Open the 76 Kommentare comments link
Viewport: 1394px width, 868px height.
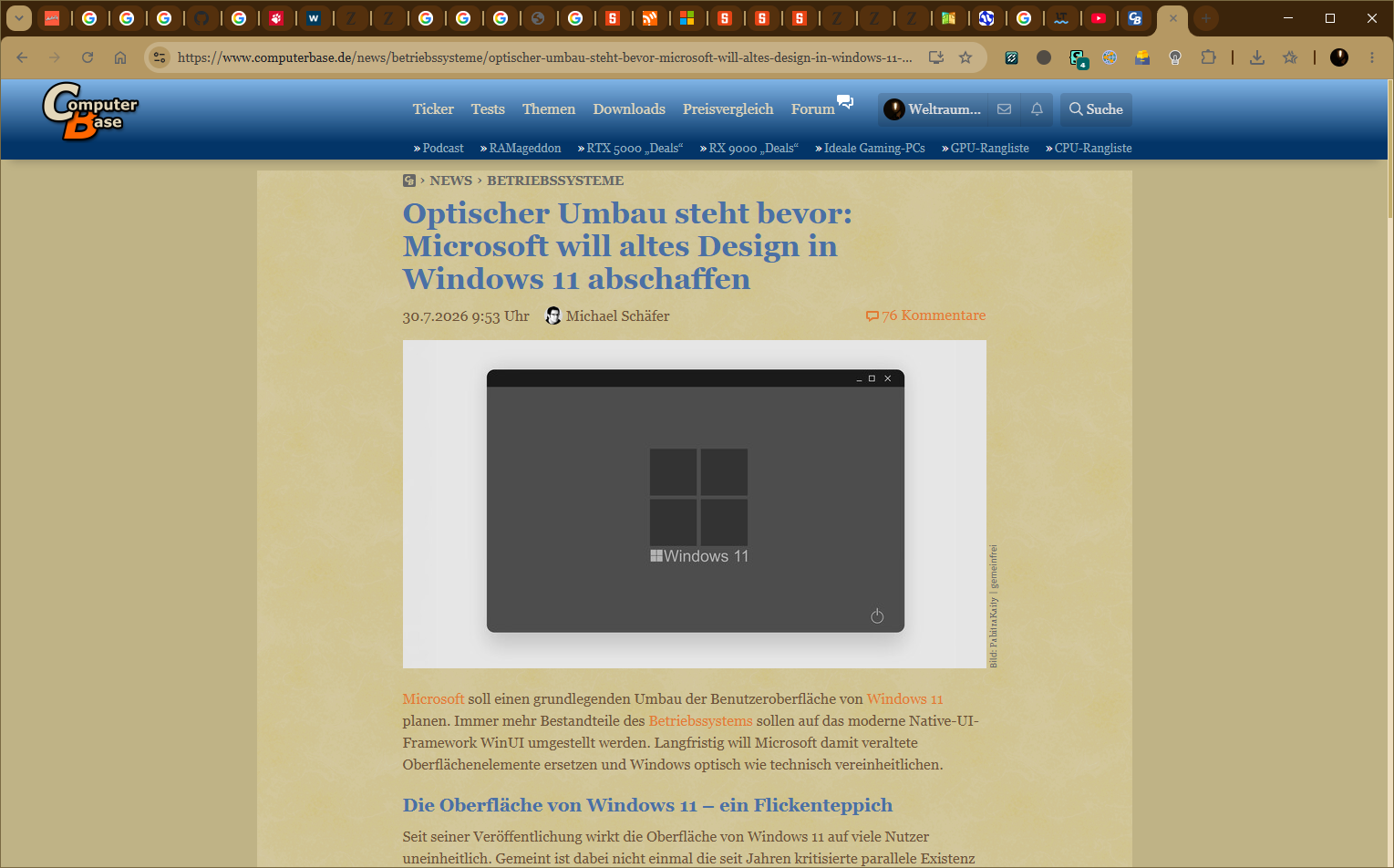(x=925, y=315)
